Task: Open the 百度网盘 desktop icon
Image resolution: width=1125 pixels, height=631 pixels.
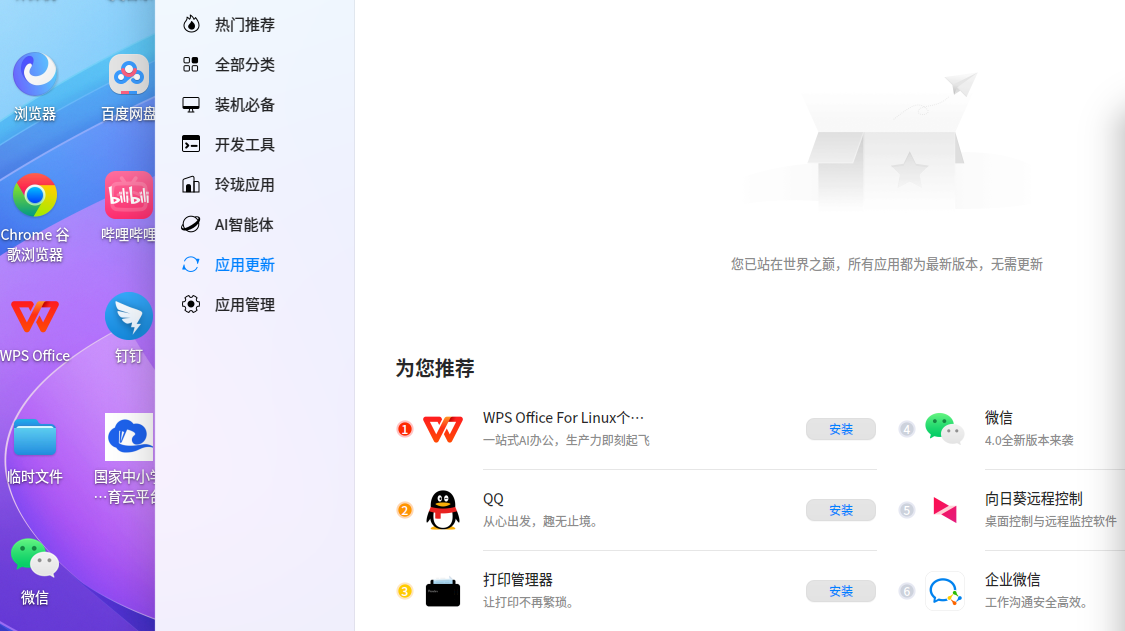Action: (129, 74)
